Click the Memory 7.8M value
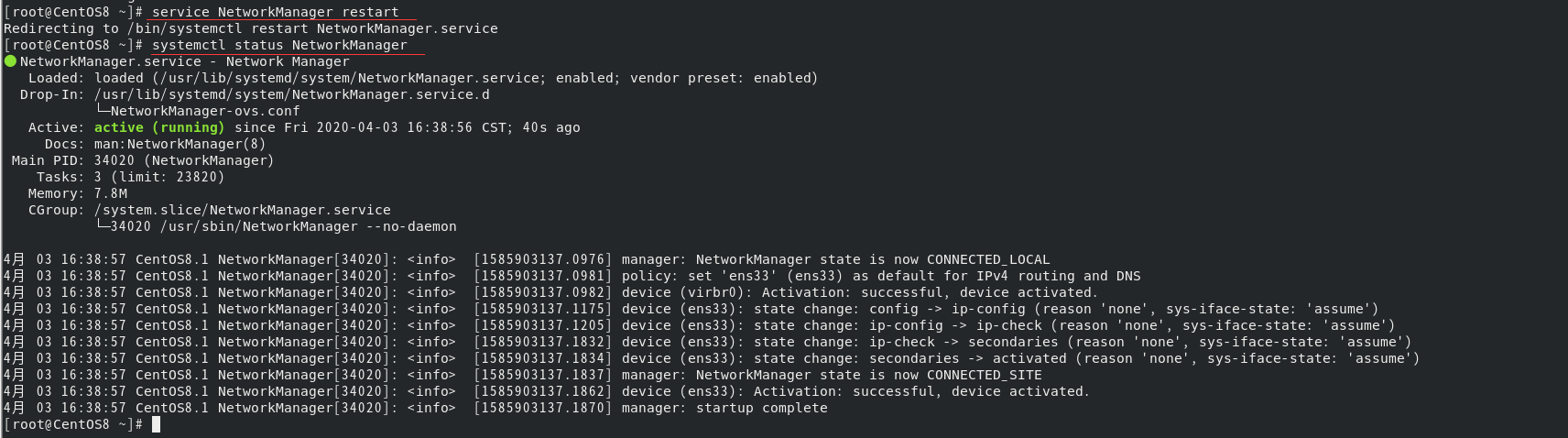The image size is (1568, 438). tap(111, 193)
